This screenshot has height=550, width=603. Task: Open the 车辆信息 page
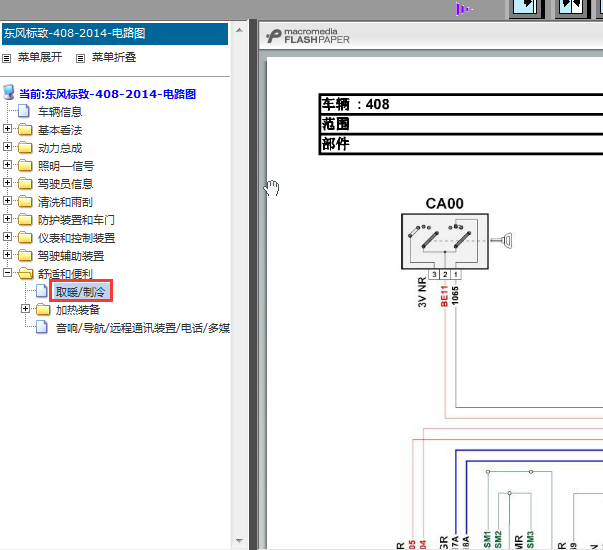tap(60, 112)
